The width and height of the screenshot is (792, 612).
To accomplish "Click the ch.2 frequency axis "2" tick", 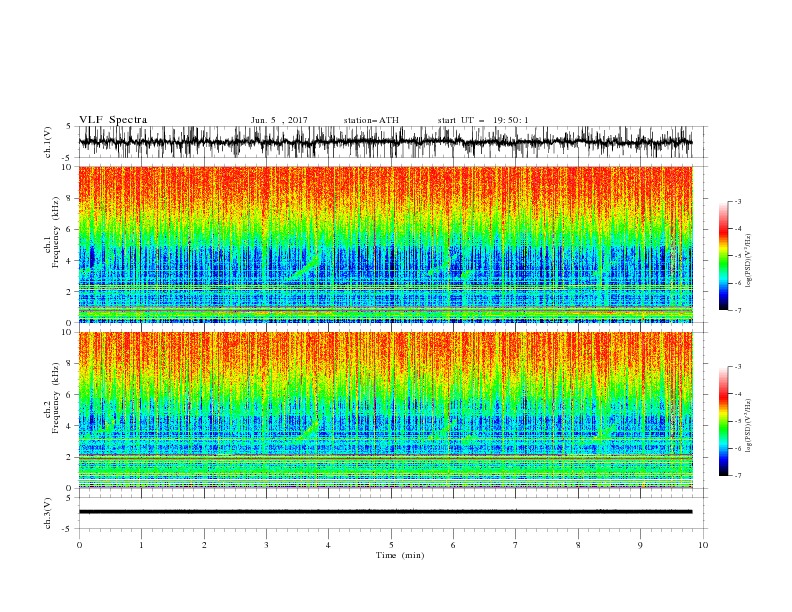I will (x=69, y=457).
